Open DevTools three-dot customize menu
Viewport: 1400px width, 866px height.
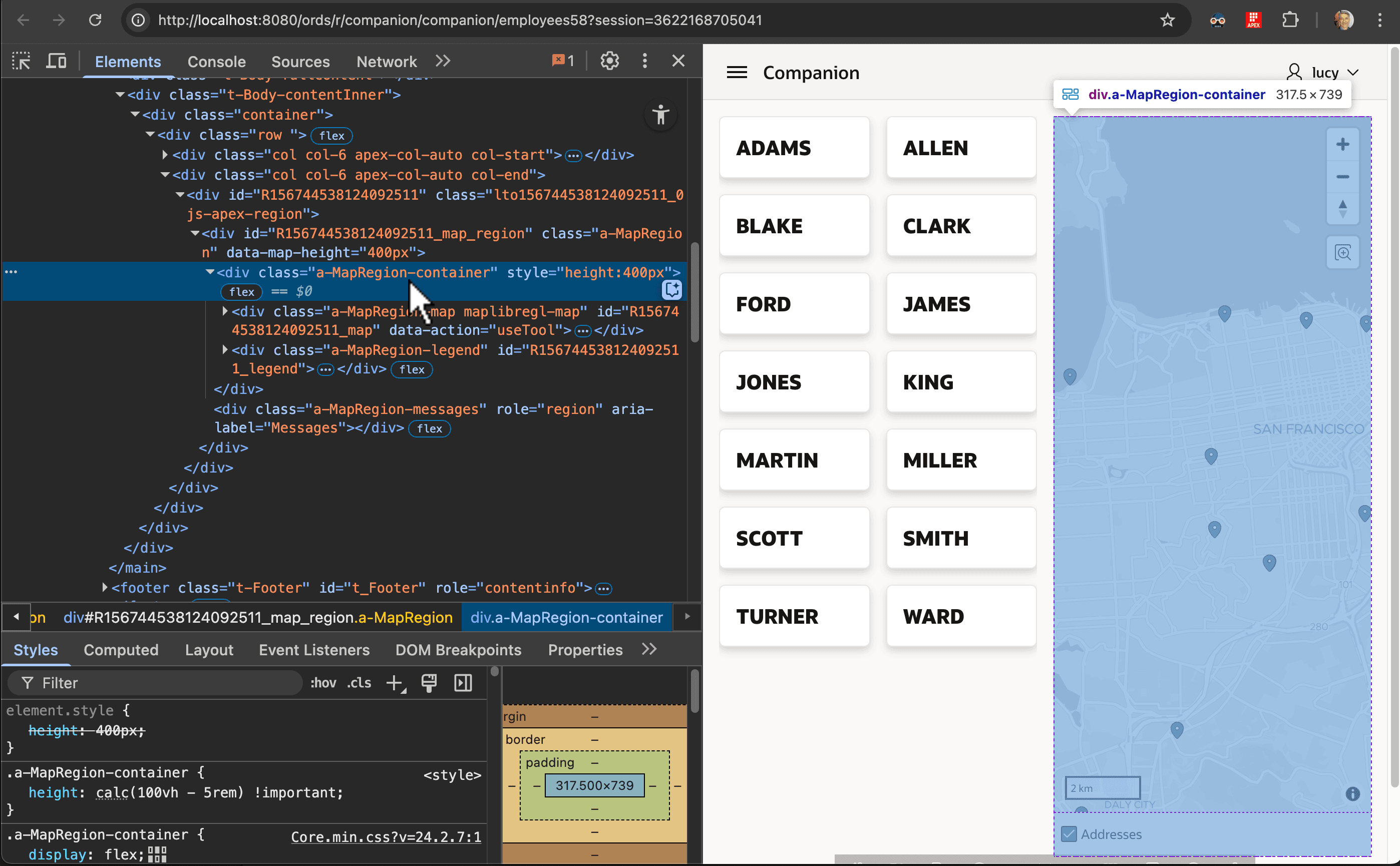[645, 61]
